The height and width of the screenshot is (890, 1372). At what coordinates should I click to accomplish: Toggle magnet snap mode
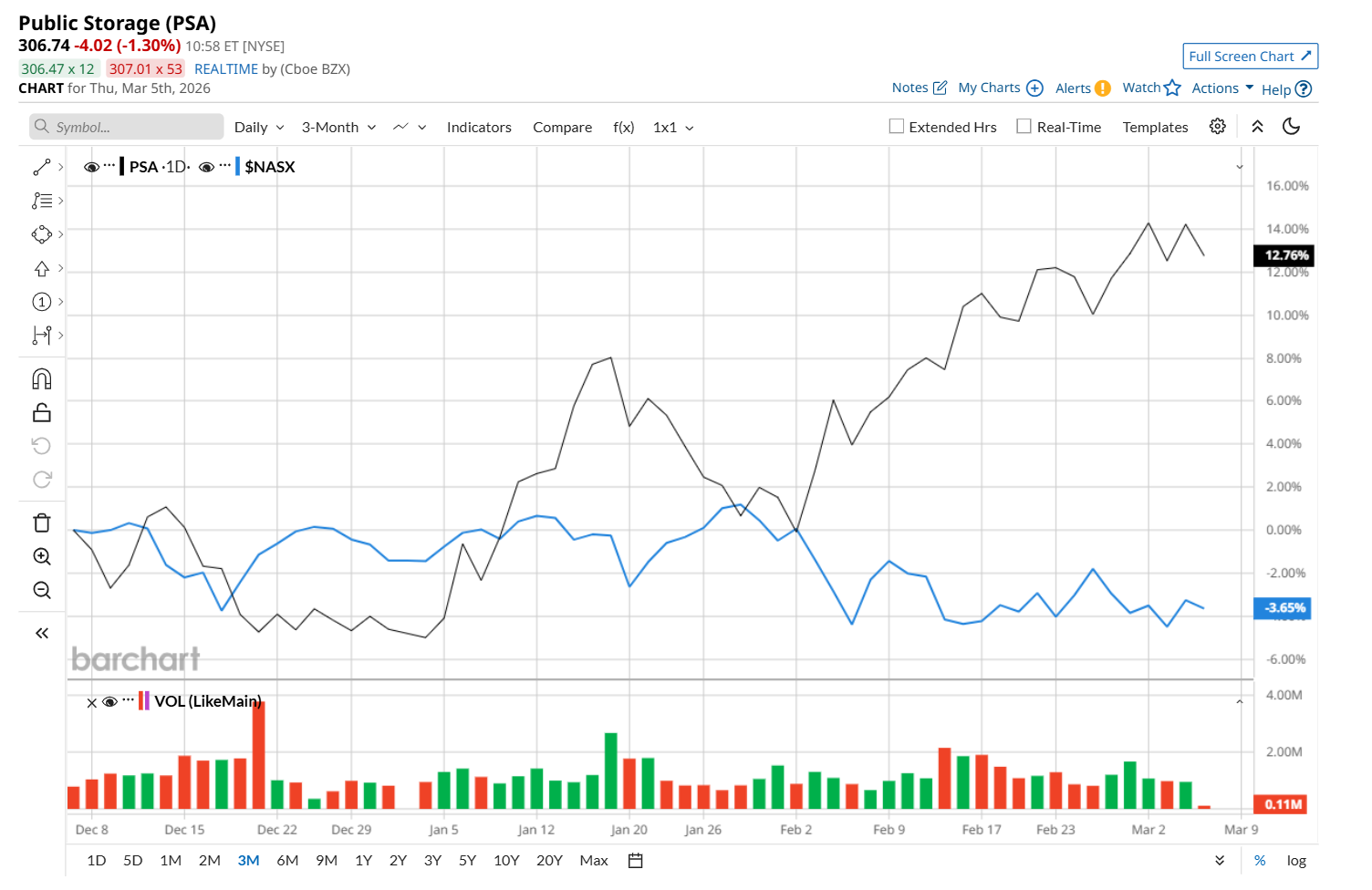coord(42,378)
